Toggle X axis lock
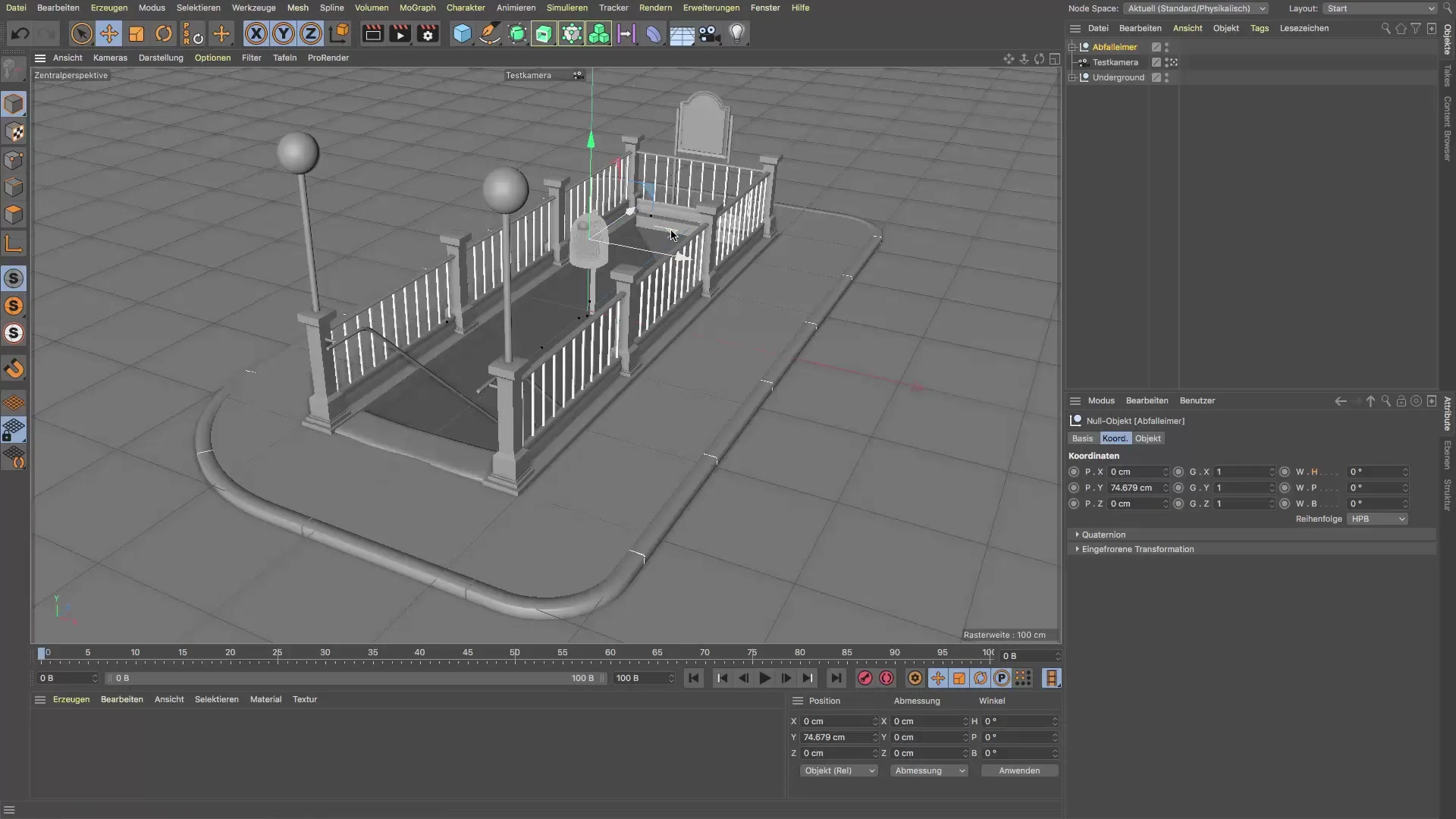Viewport: 1456px width, 819px height. pyautogui.click(x=256, y=33)
